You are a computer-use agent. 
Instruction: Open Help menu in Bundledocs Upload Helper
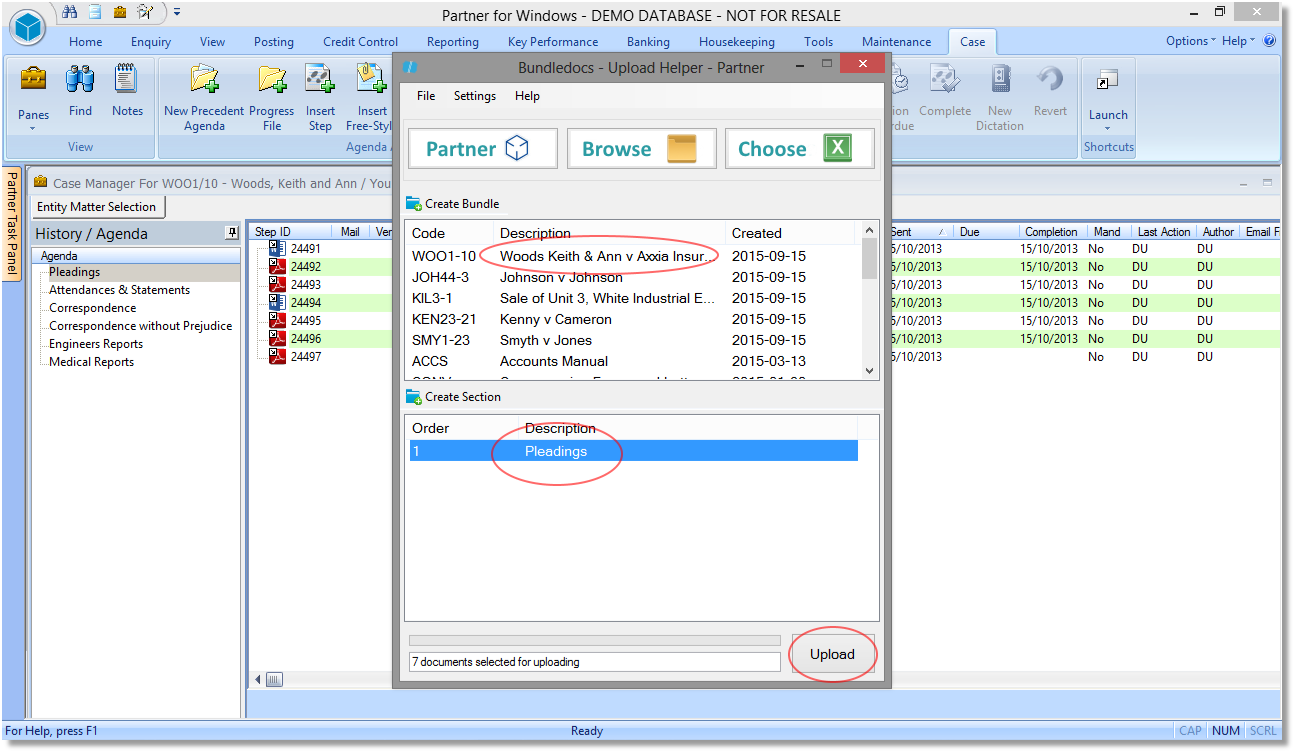click(x=528, y=96)
